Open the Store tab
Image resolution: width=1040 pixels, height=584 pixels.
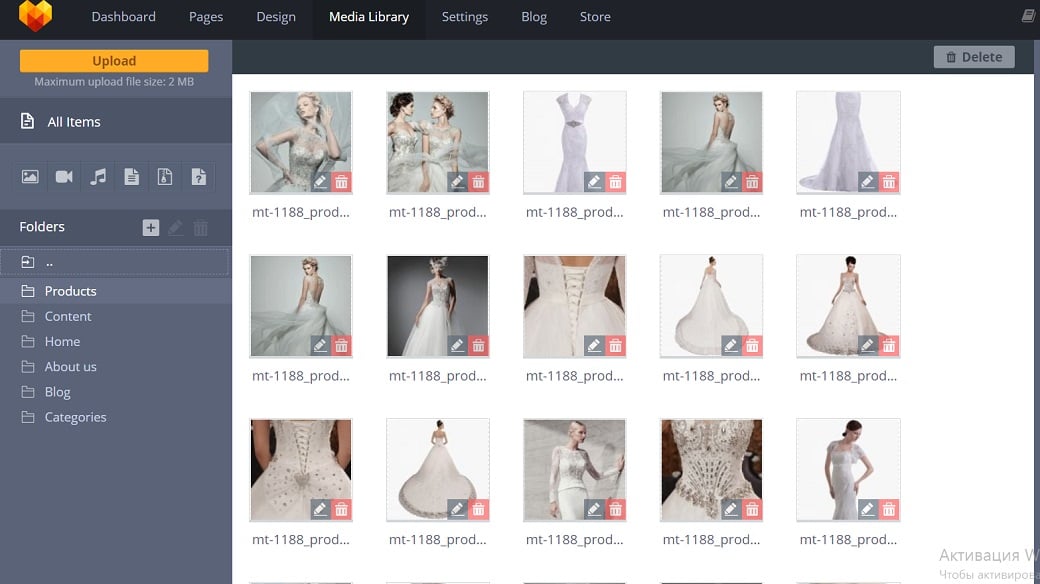click(595, 17)
